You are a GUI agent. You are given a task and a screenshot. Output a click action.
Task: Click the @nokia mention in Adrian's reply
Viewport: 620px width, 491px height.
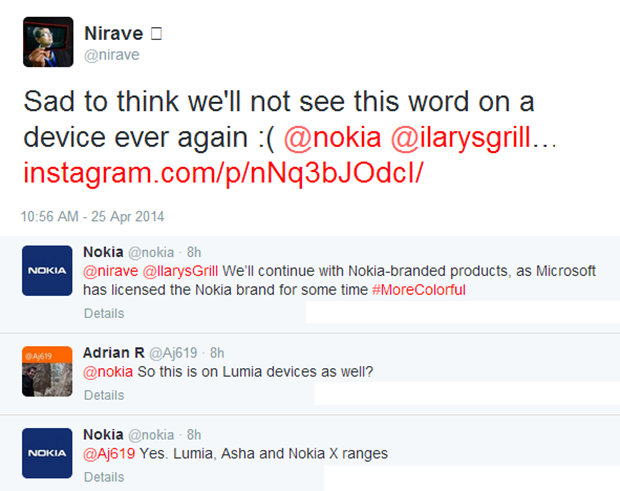tap(108, 372)
